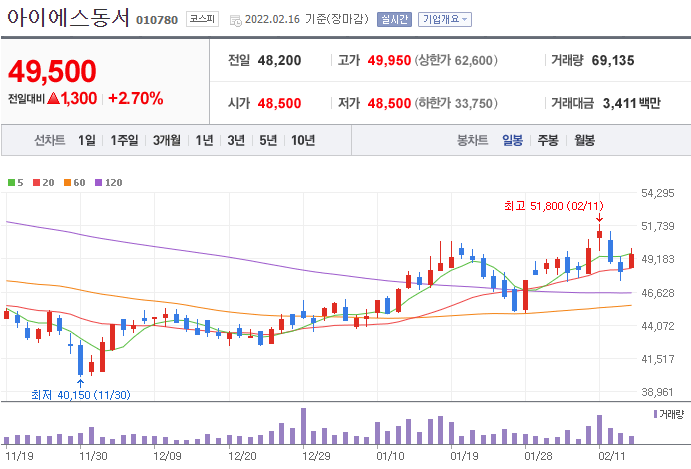Select the 5년 line chart tab
The width and height of the screenshot is (691, 469).
click(x=268, y=140)
